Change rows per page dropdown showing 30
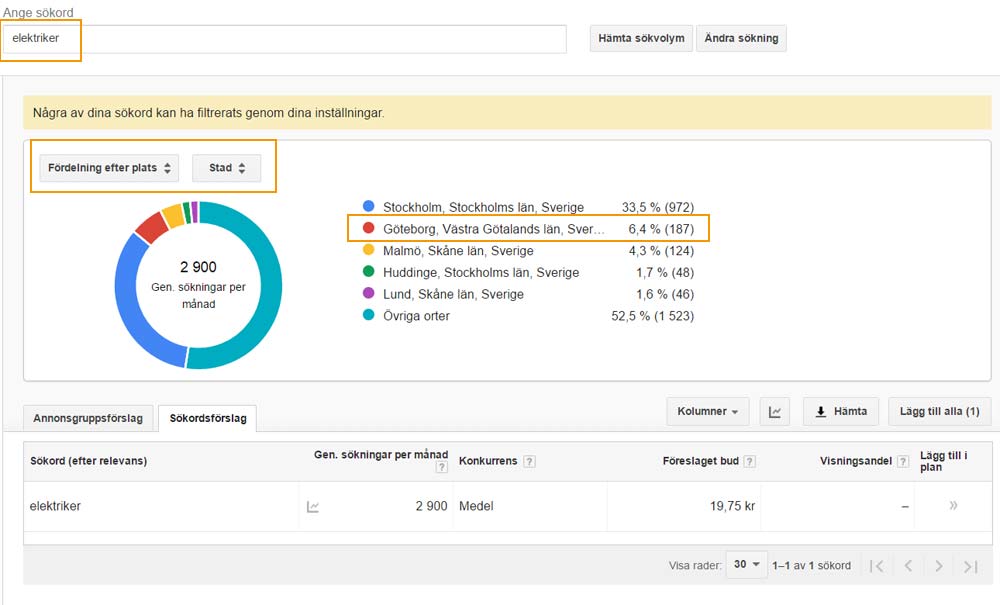Screen dimensions: 1000x605 pyautogui.click(x=746, y=565)
